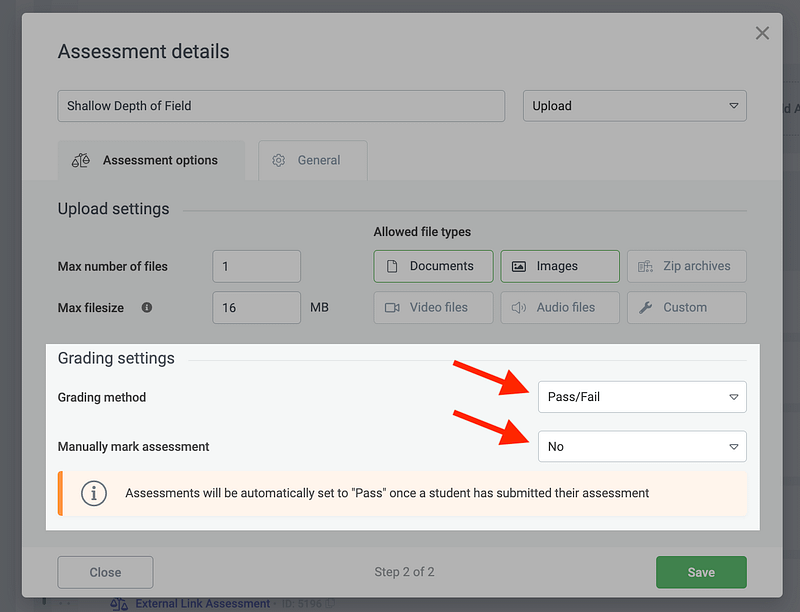
Task: Open the Custom file type option
Action: pos(686,307)
